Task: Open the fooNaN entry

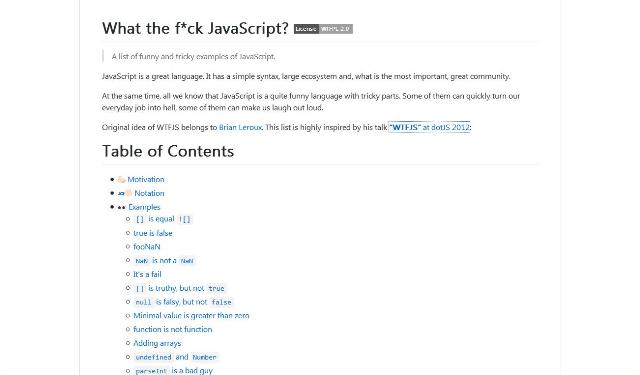Action: point(147,247)
